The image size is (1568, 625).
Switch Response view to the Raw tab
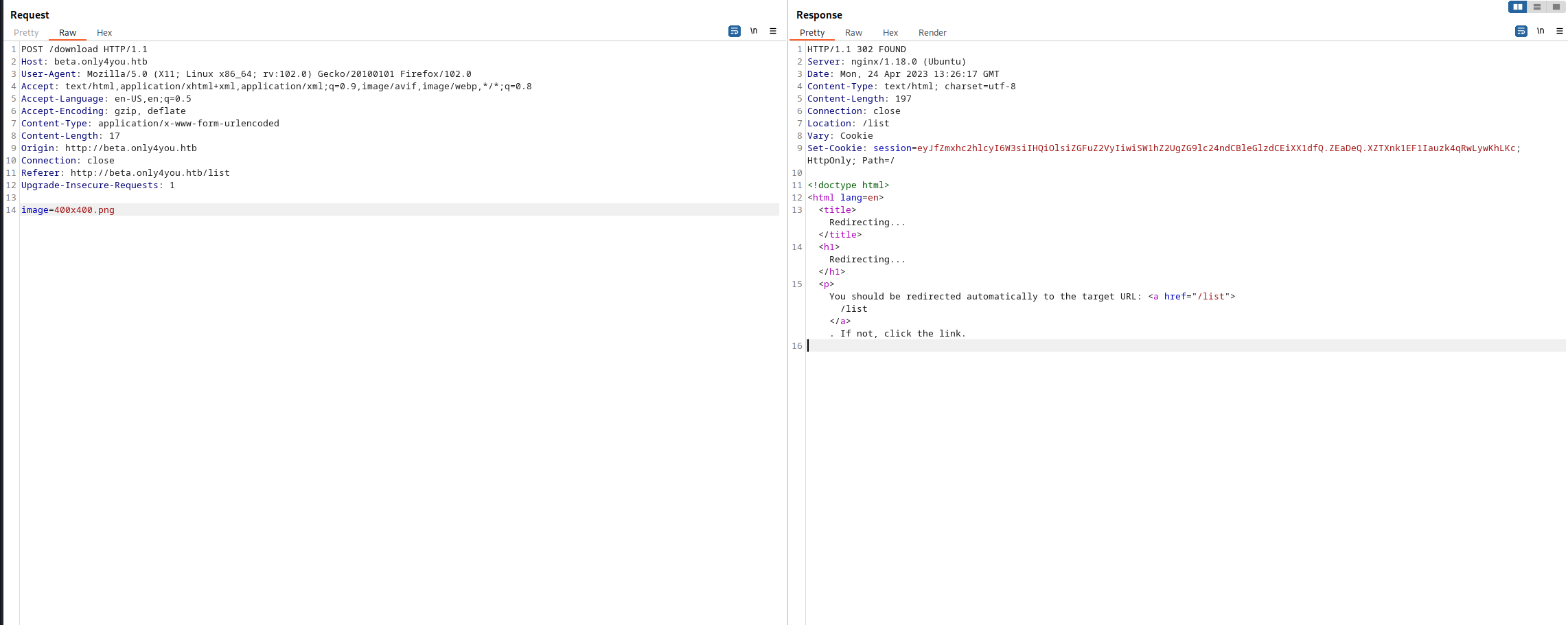point(853,33)
